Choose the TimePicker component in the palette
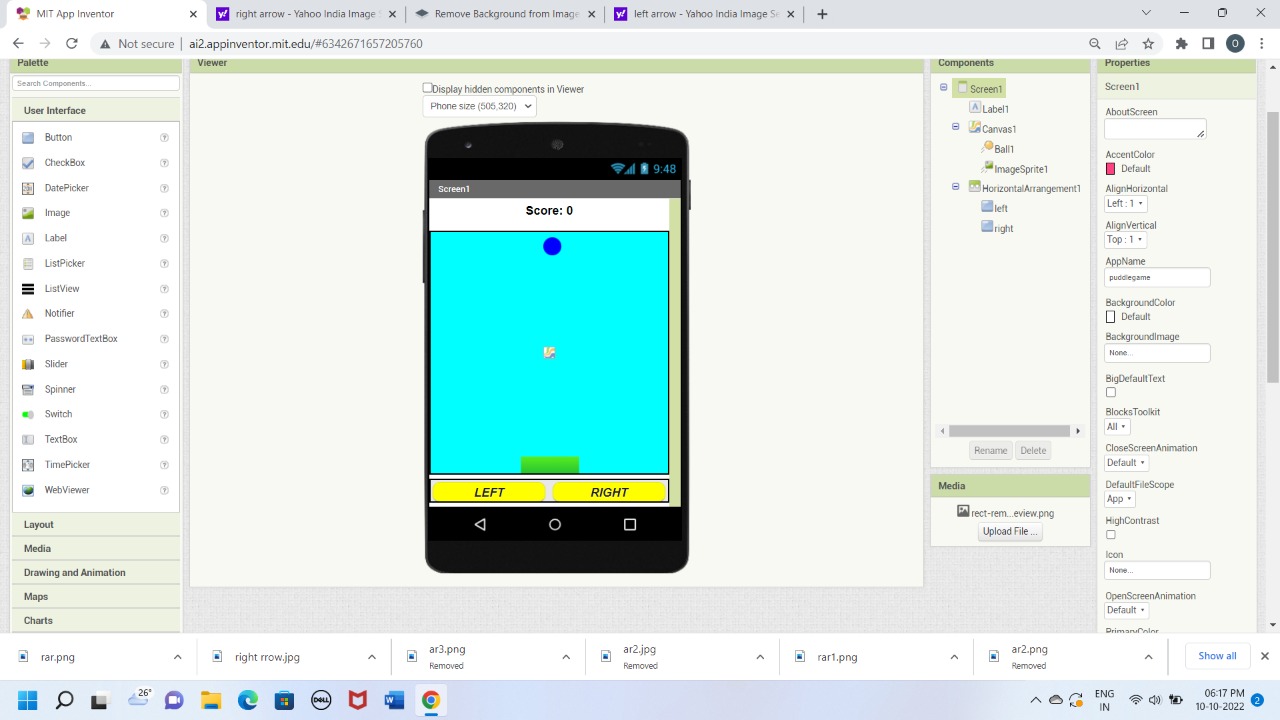The height and width of the screenshot is (720, 1280). (x=66, y=464)
